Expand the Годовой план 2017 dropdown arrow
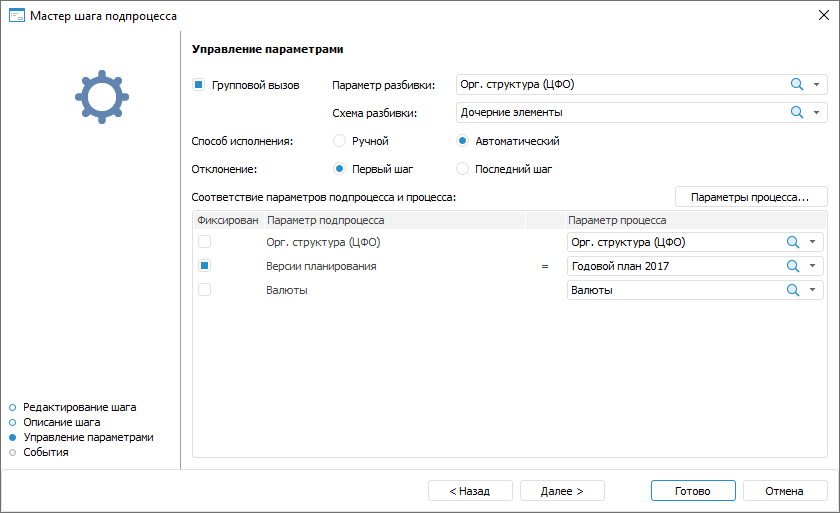The height and width of the screenshot is (513, 840). (x=813, y=266)
